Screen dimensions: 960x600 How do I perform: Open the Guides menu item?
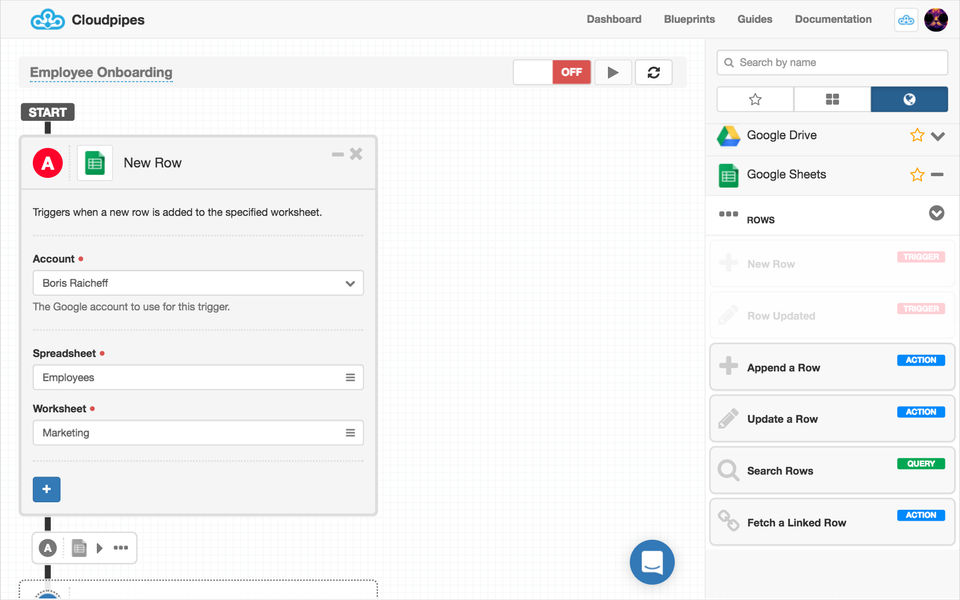(755, 19)
